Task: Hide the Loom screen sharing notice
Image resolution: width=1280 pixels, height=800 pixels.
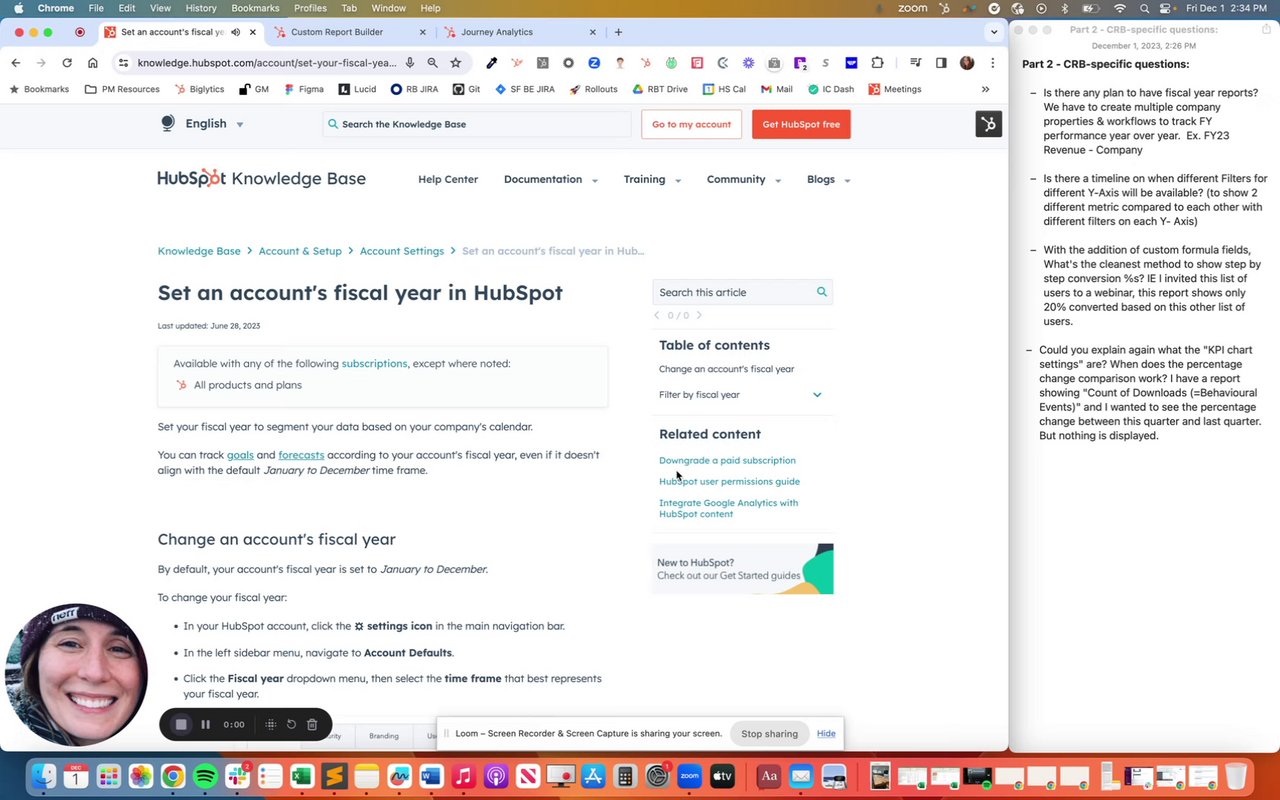Action: tap(826, 733)
